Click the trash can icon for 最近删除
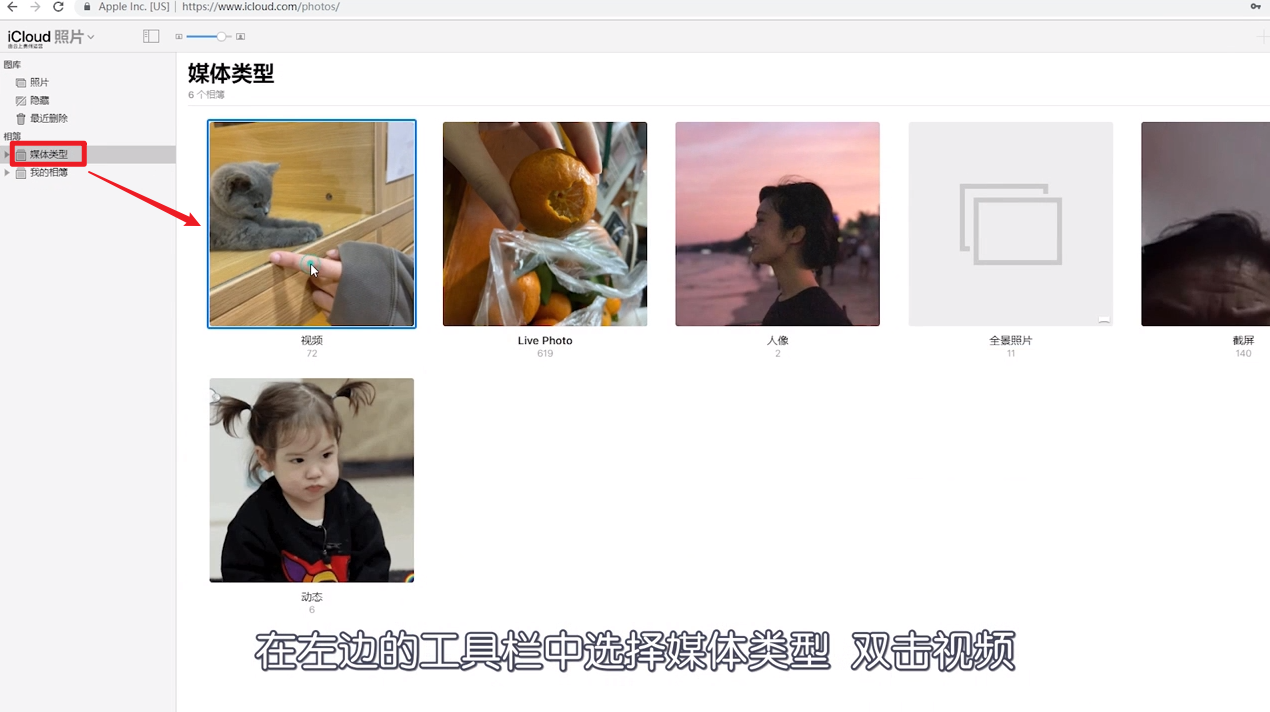 click(21, 119)
